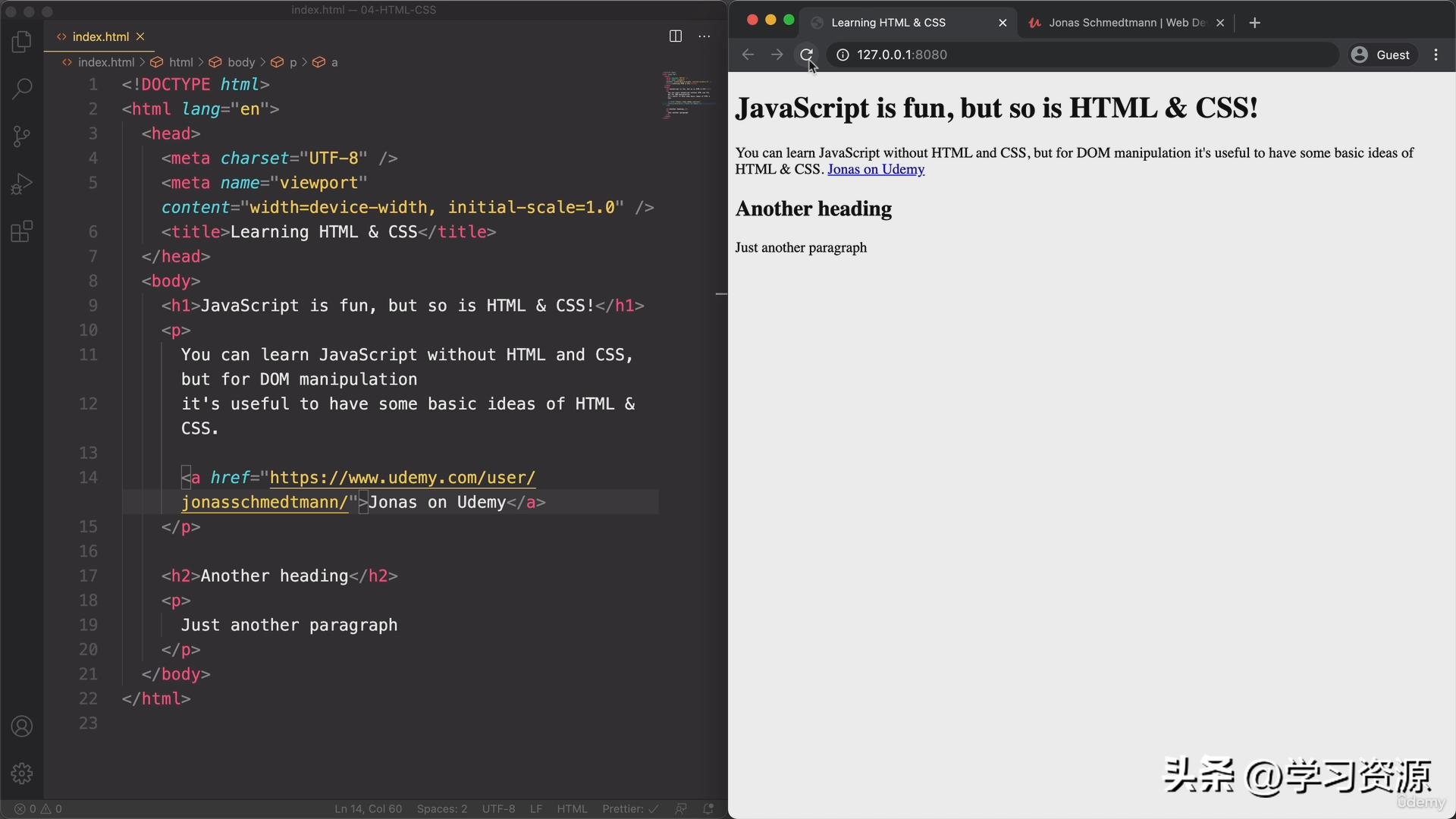The width and height of the screenshot is (1456, 819).
Task: Open VS Code settings gear
Action: 22,773
